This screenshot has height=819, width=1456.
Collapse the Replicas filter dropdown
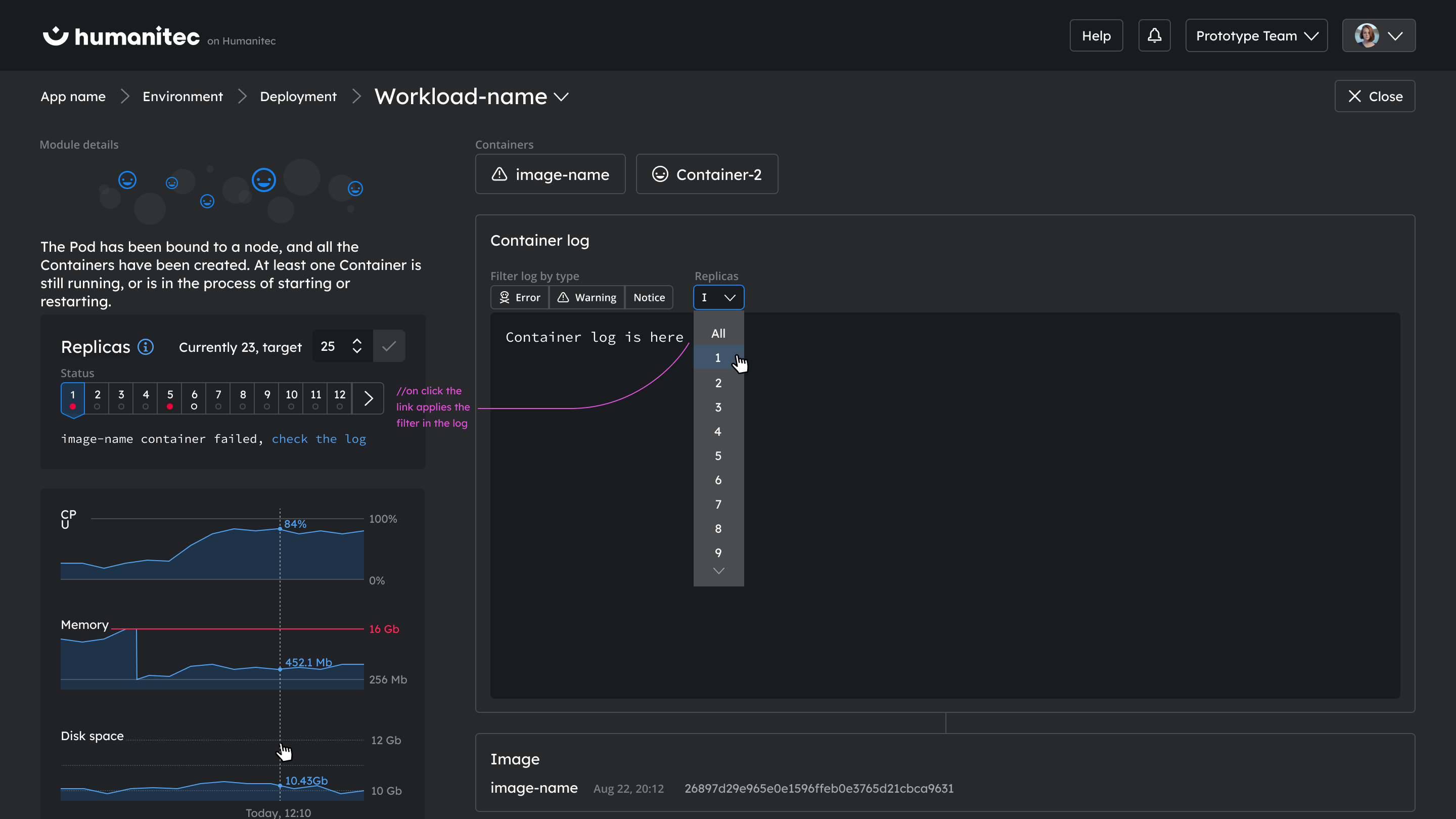[x=718, y=297]
